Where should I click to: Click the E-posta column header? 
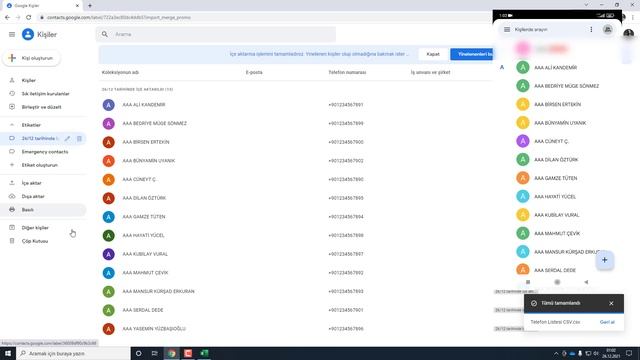[x=254, y=72]
